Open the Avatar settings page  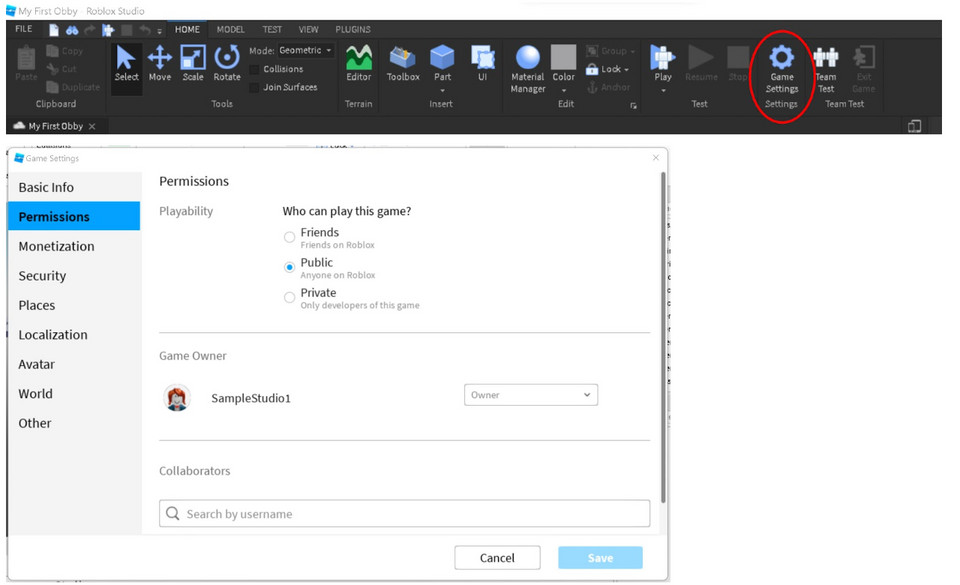click(x=74, y=364)
